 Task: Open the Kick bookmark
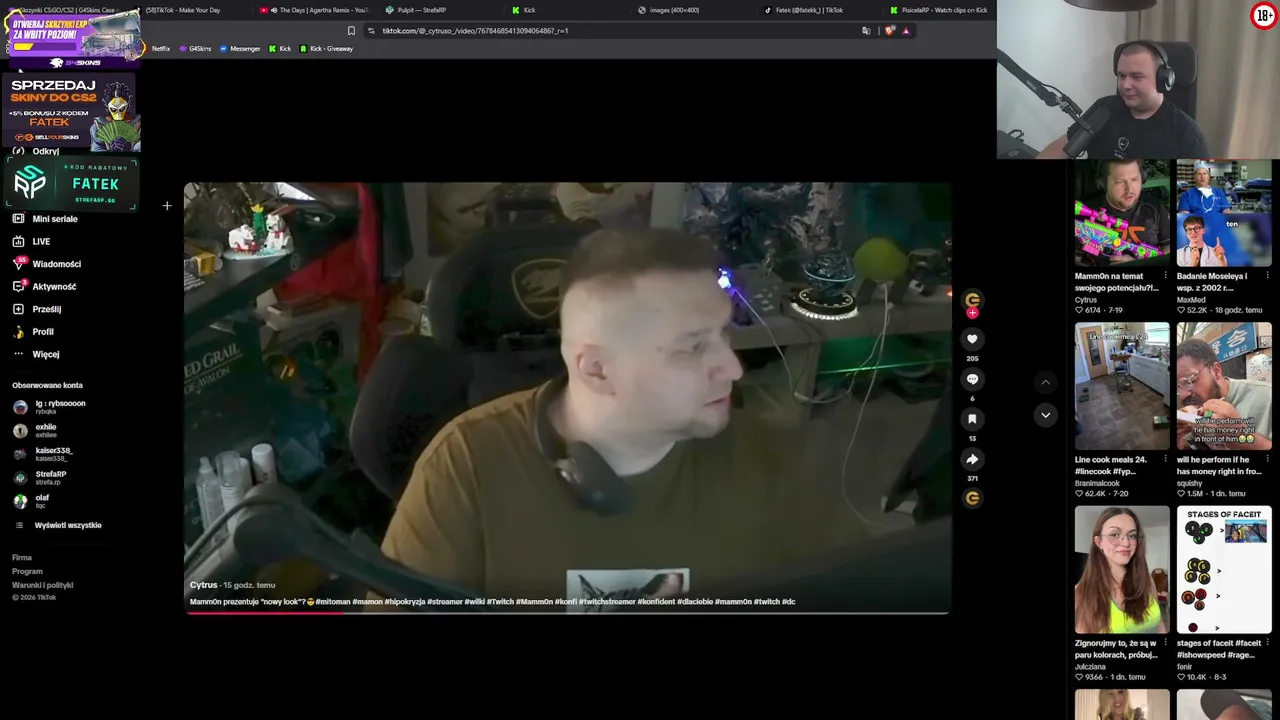(280, 49)
